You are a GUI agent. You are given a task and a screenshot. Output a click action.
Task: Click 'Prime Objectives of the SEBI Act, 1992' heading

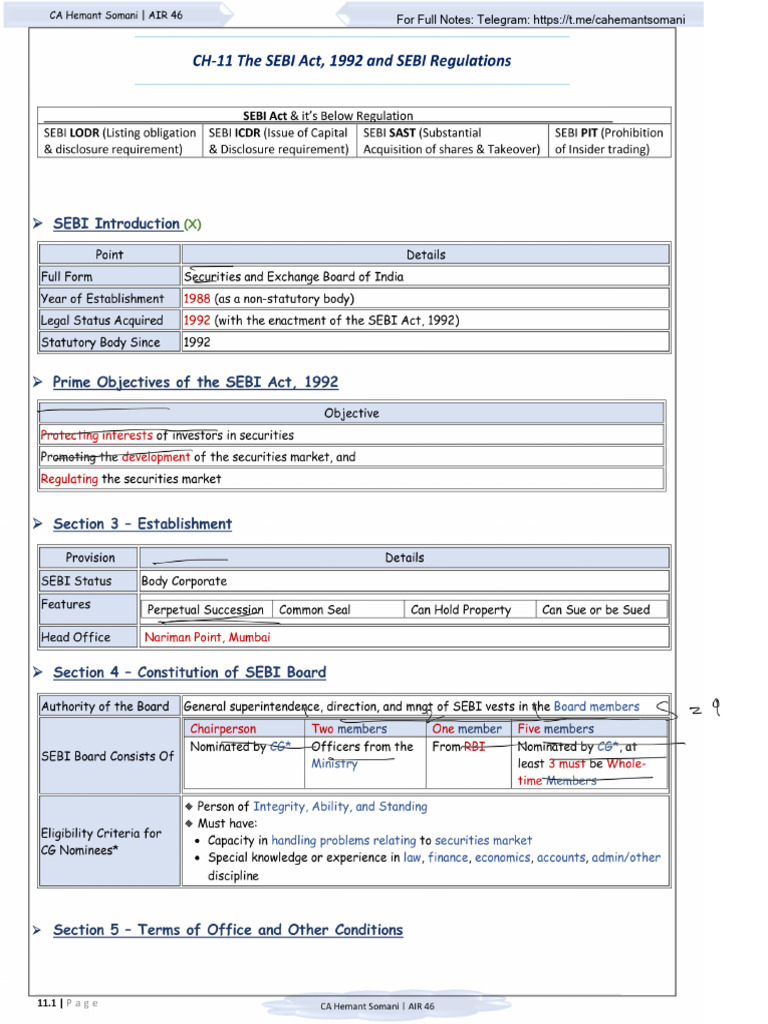click(195, 382)
